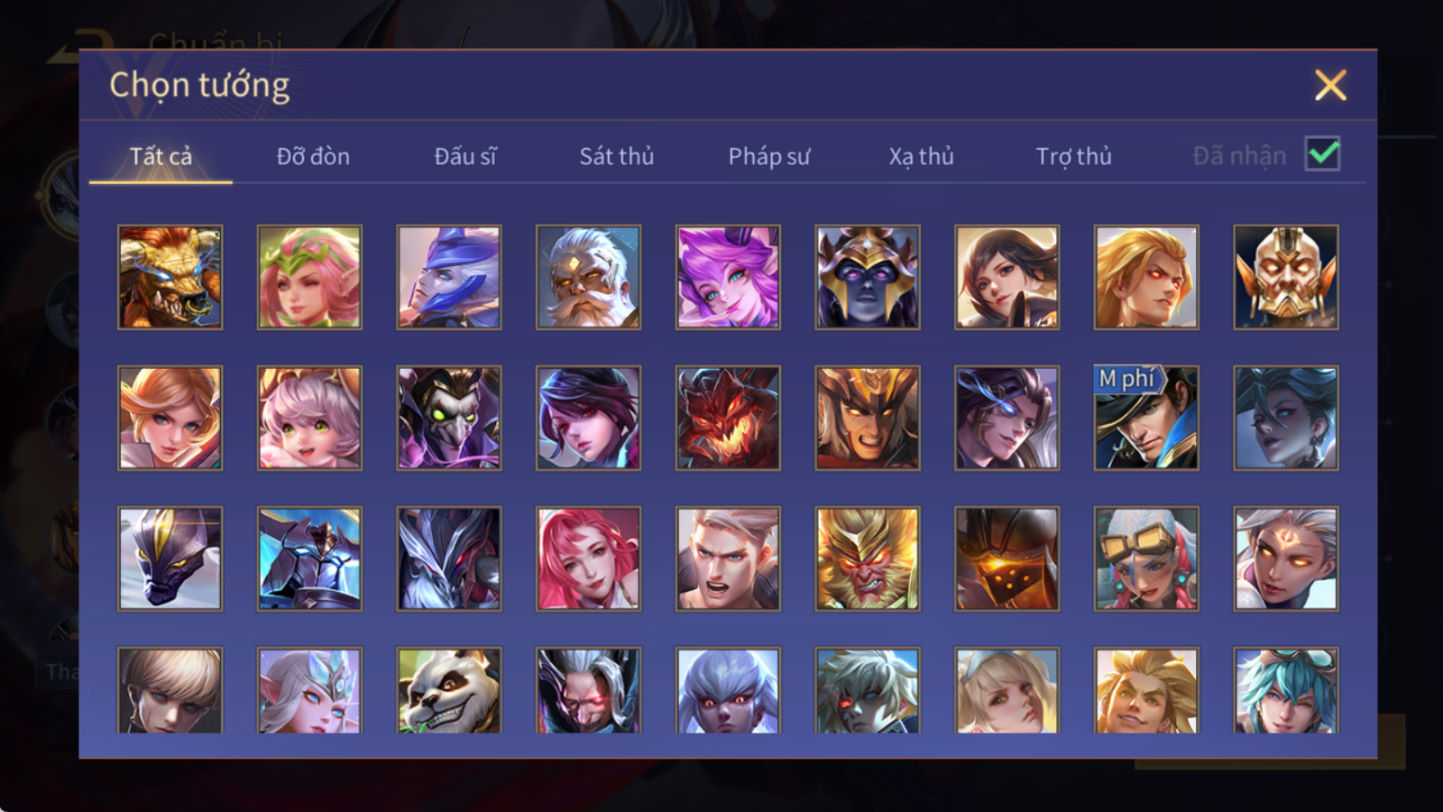
Task: Show the Pháp sư hero list
Action: 769,156
